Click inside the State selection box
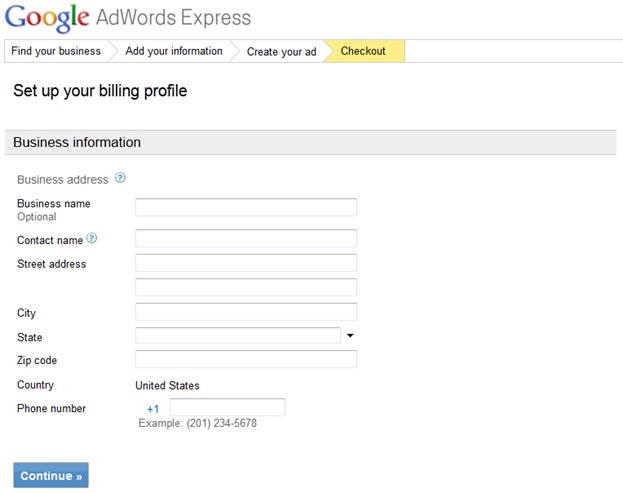The image size is (623, 493). coord(238,336)
